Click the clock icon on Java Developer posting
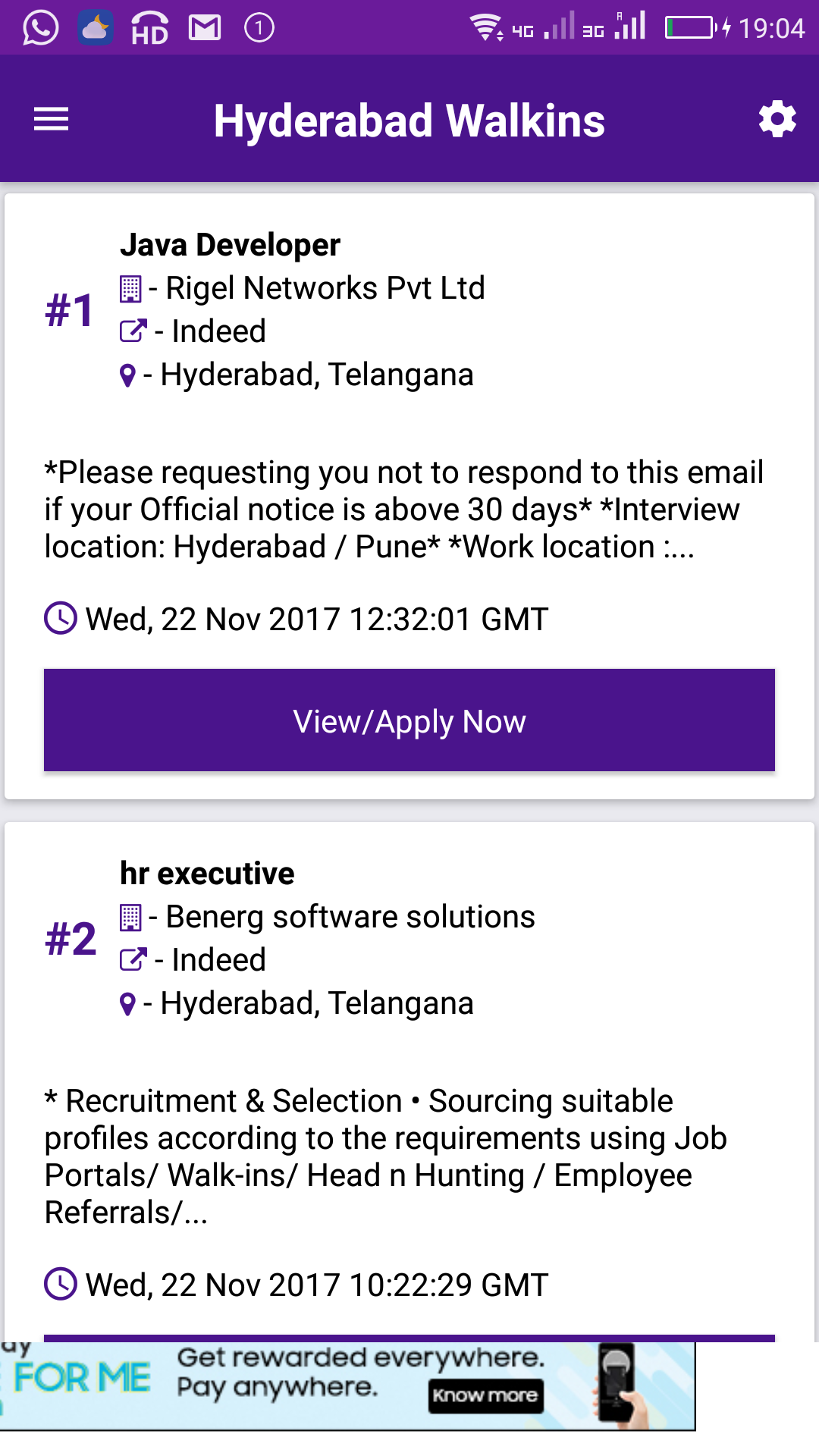The width and height of the screenshot is (819, 1456). point(61,619)
